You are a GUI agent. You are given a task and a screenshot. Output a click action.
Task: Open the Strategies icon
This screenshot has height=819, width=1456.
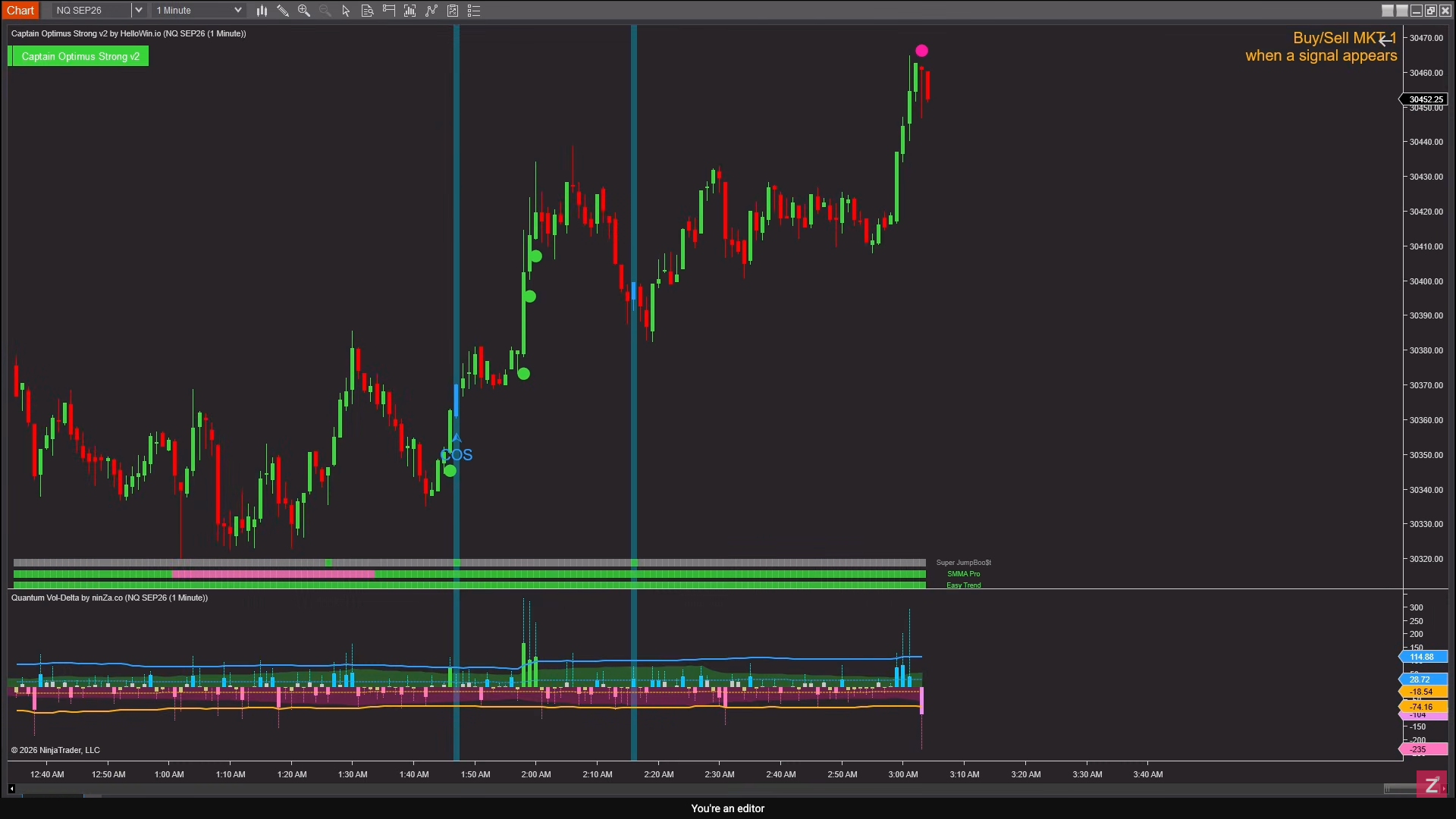coord(453,11)
